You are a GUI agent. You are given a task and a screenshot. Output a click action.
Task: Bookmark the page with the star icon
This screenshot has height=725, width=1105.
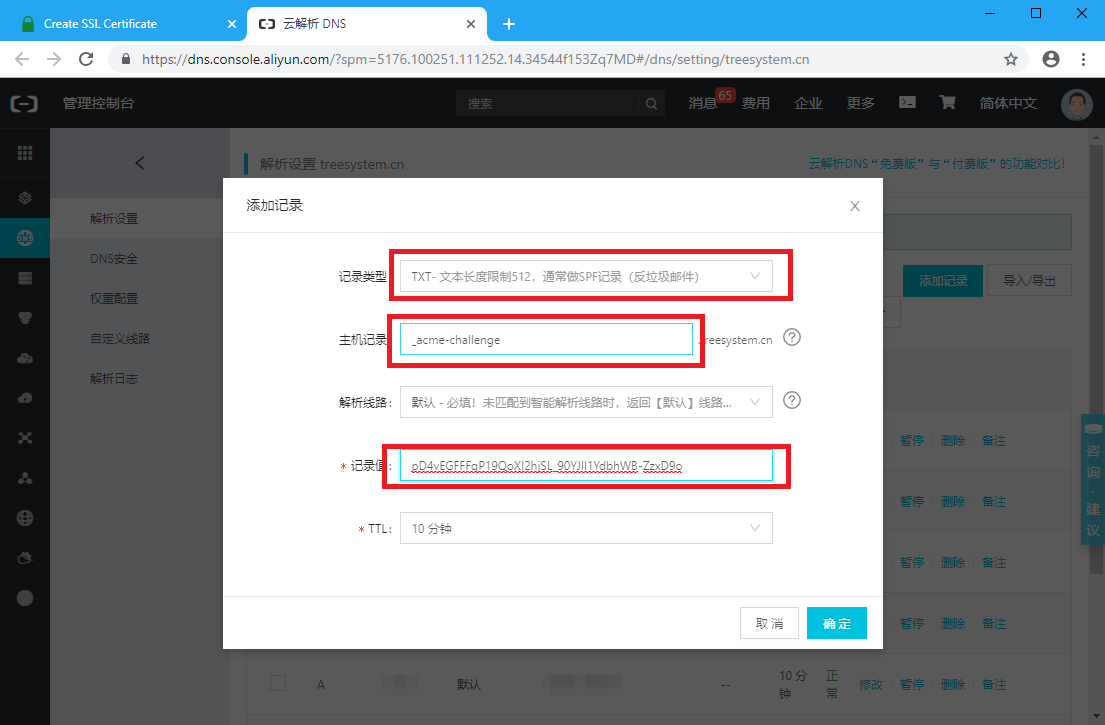point(1011,59)
